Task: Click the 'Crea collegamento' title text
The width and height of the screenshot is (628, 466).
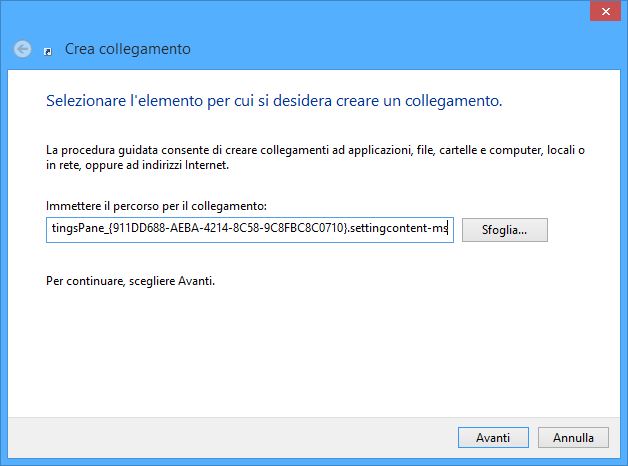Action: coord(128,49)
